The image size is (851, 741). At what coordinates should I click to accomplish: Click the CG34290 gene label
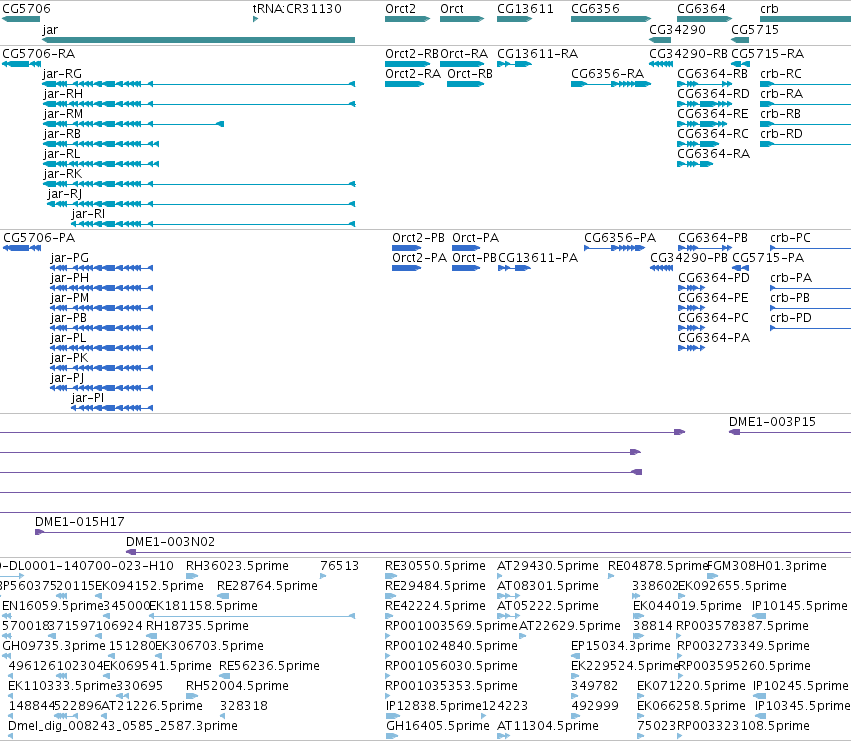click(677, 29)
